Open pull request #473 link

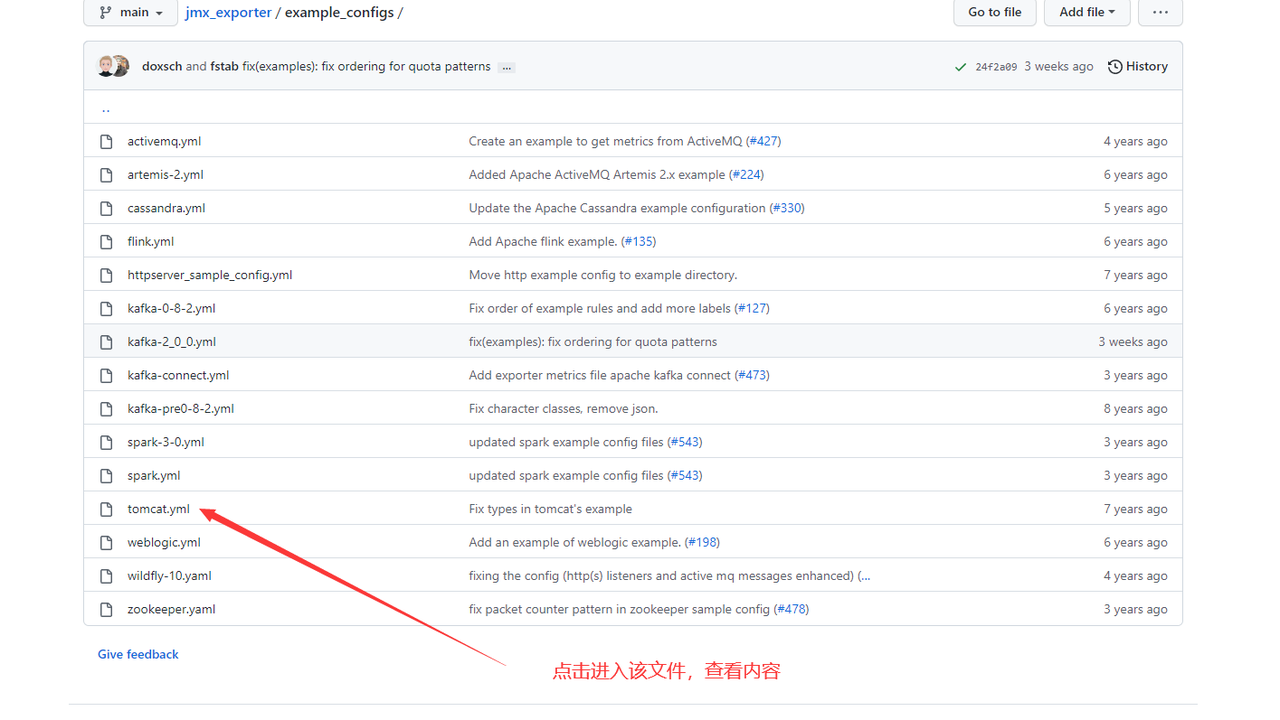point(752,375)
